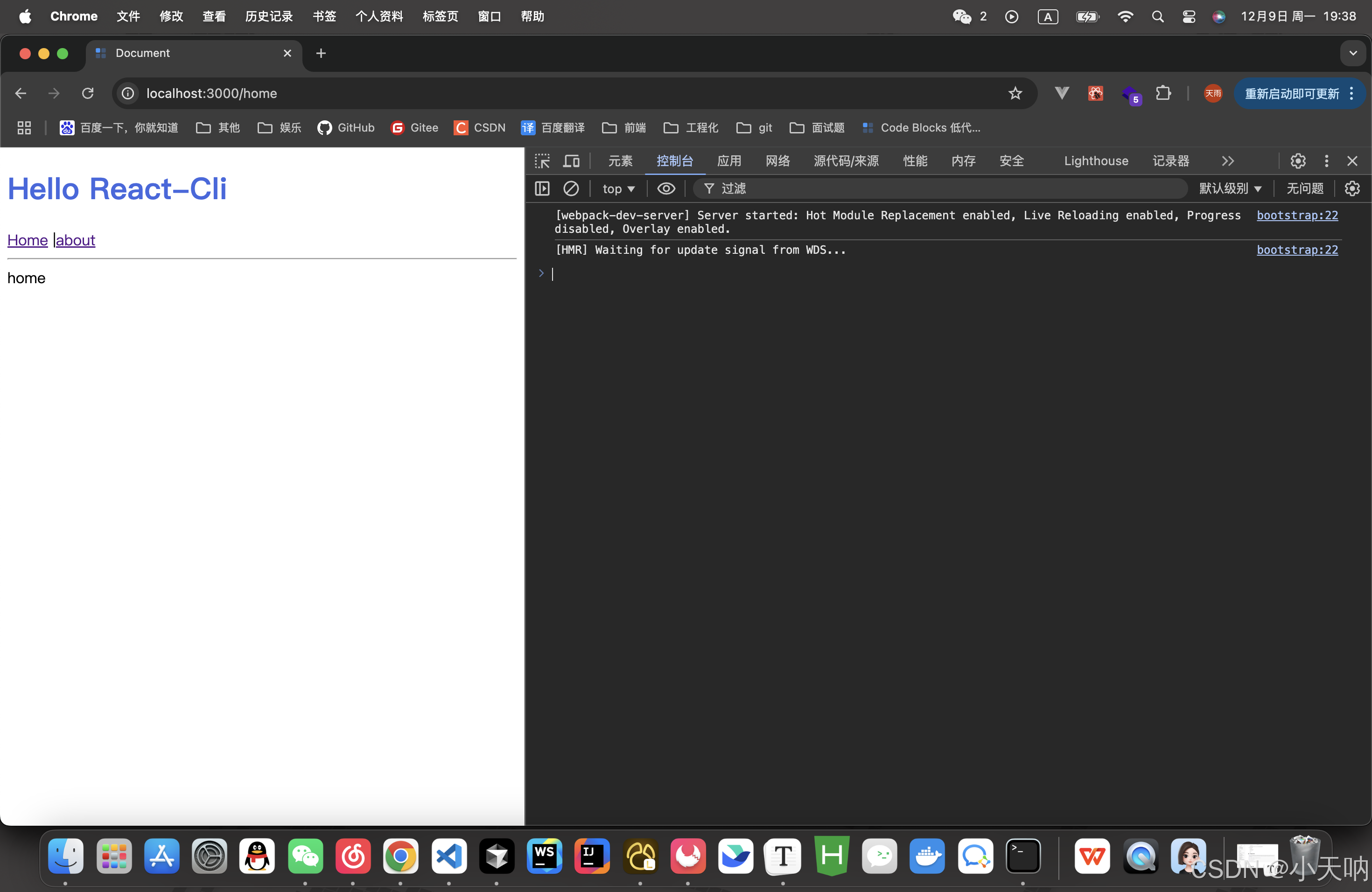Toggle the console sidebar panel icon
This screenshot has width=1372, height=892.
click(542, 188)
